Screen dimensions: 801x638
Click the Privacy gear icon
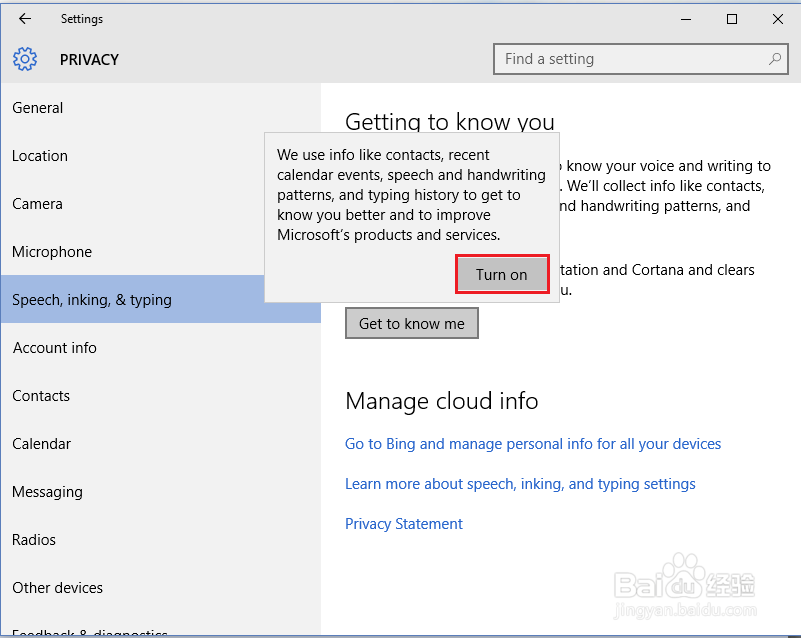[x=25, y=59]
